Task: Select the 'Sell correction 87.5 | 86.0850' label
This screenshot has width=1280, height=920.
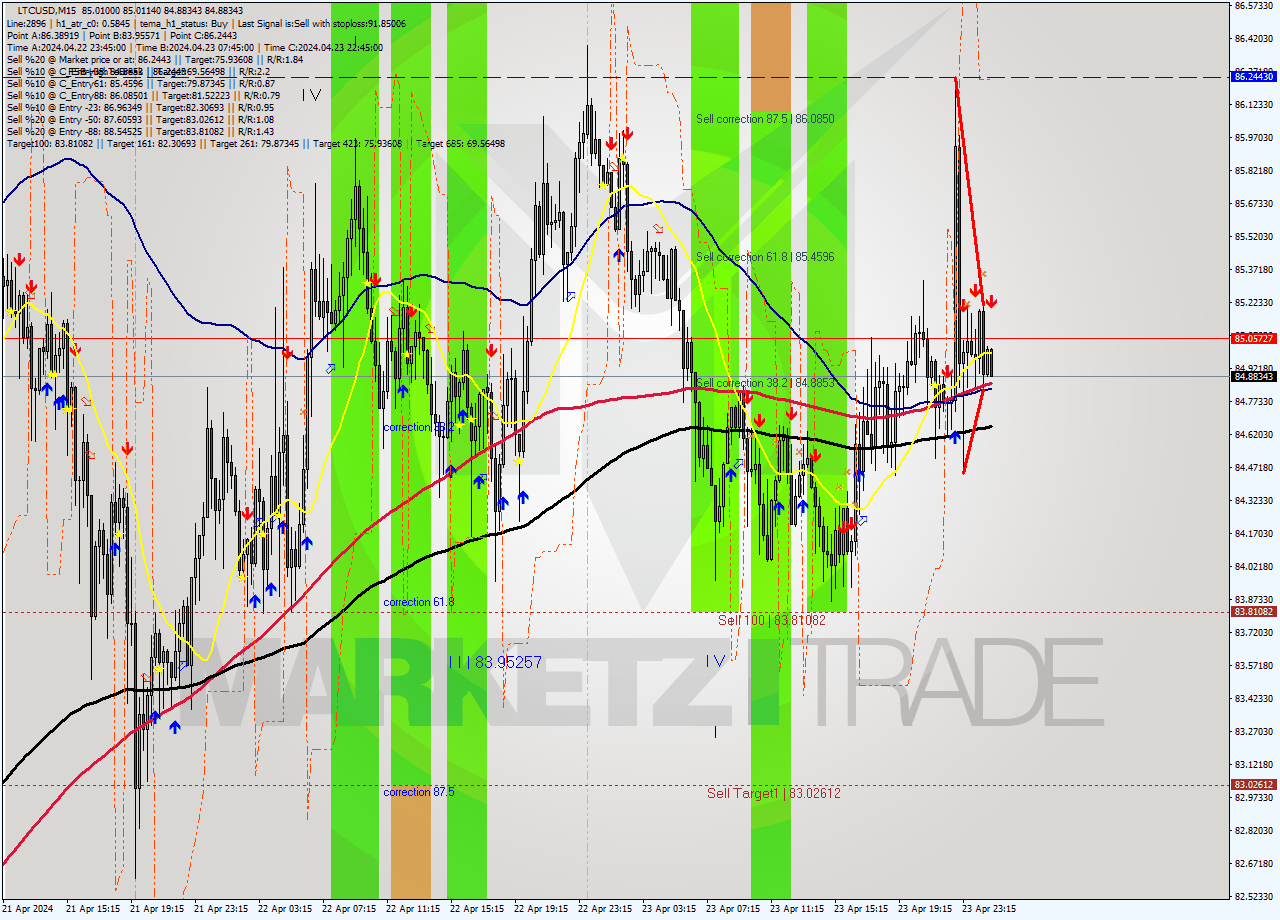Action: 765,119
